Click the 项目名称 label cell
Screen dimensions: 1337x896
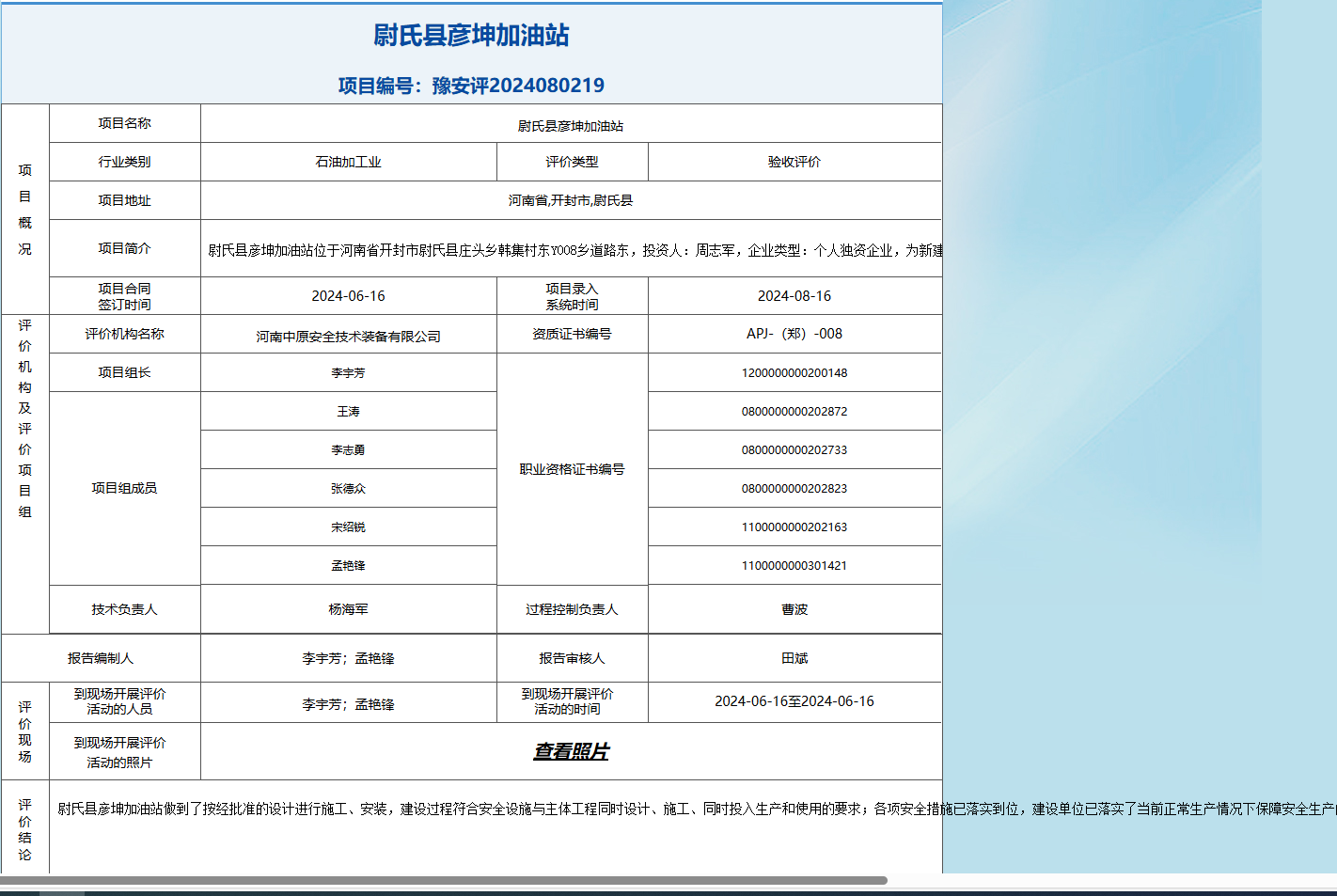125,123
